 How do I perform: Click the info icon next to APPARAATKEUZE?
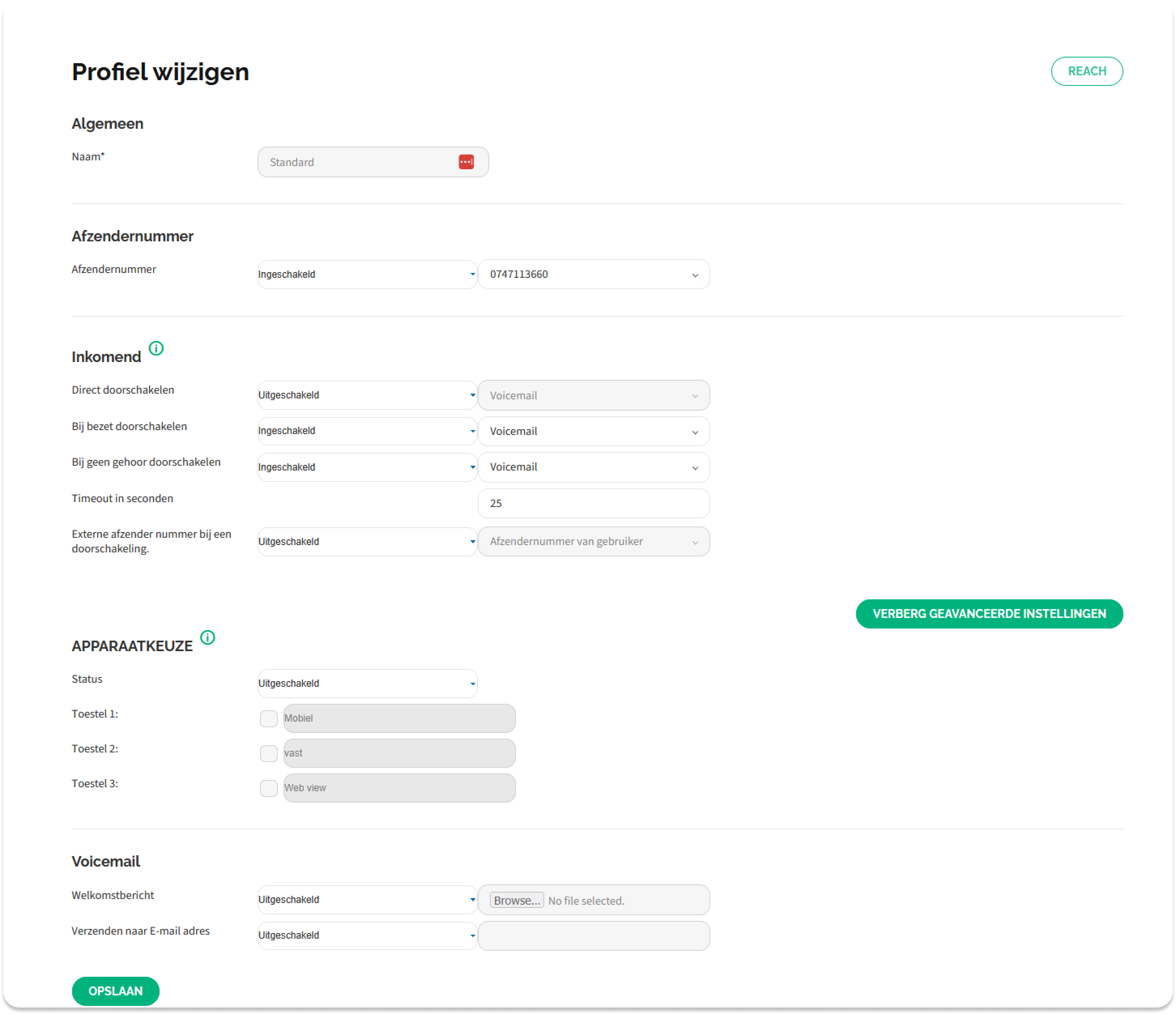[x=208, y=637]
